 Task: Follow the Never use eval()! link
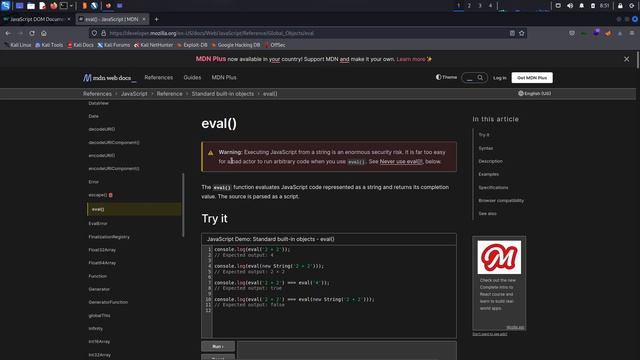[401, 162]
